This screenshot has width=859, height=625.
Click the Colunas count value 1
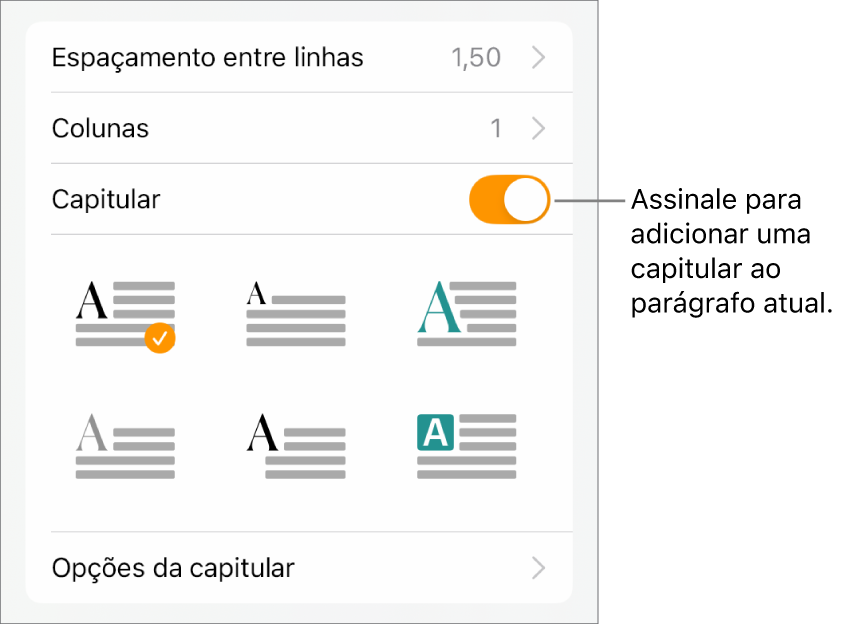pyautogui.click(x=496, y=129)
